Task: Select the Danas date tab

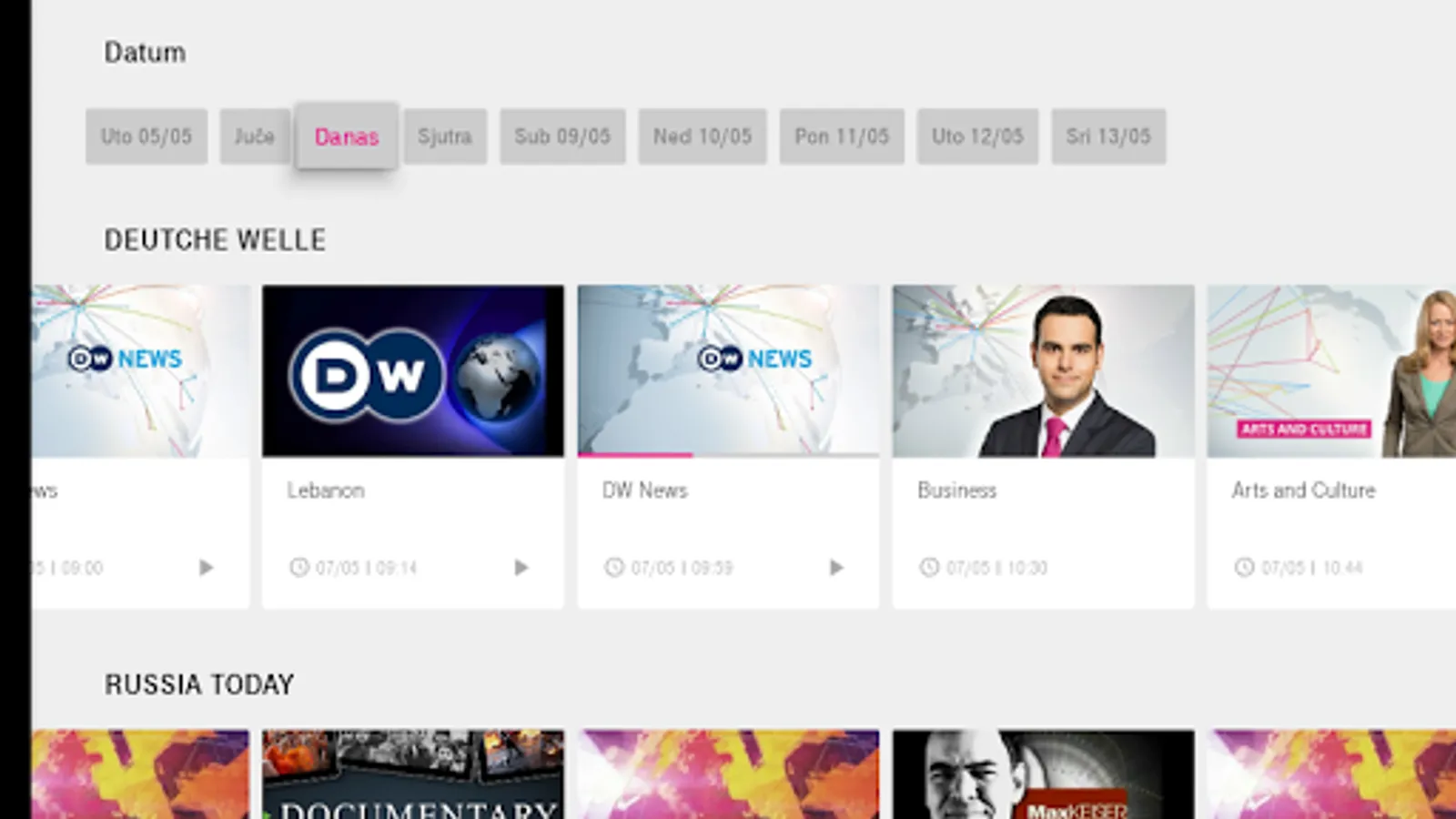Action: coord(347,136)
